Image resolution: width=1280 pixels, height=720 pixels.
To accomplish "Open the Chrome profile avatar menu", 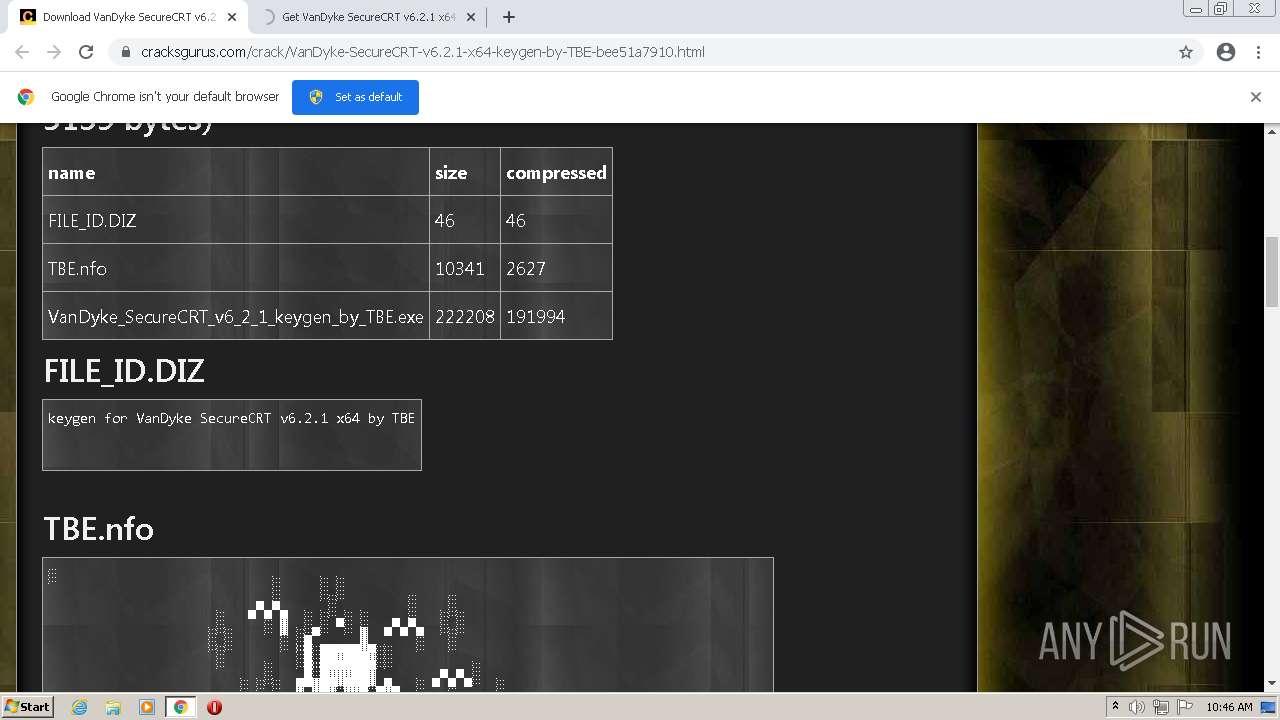I will click(x=1226, y=52).
